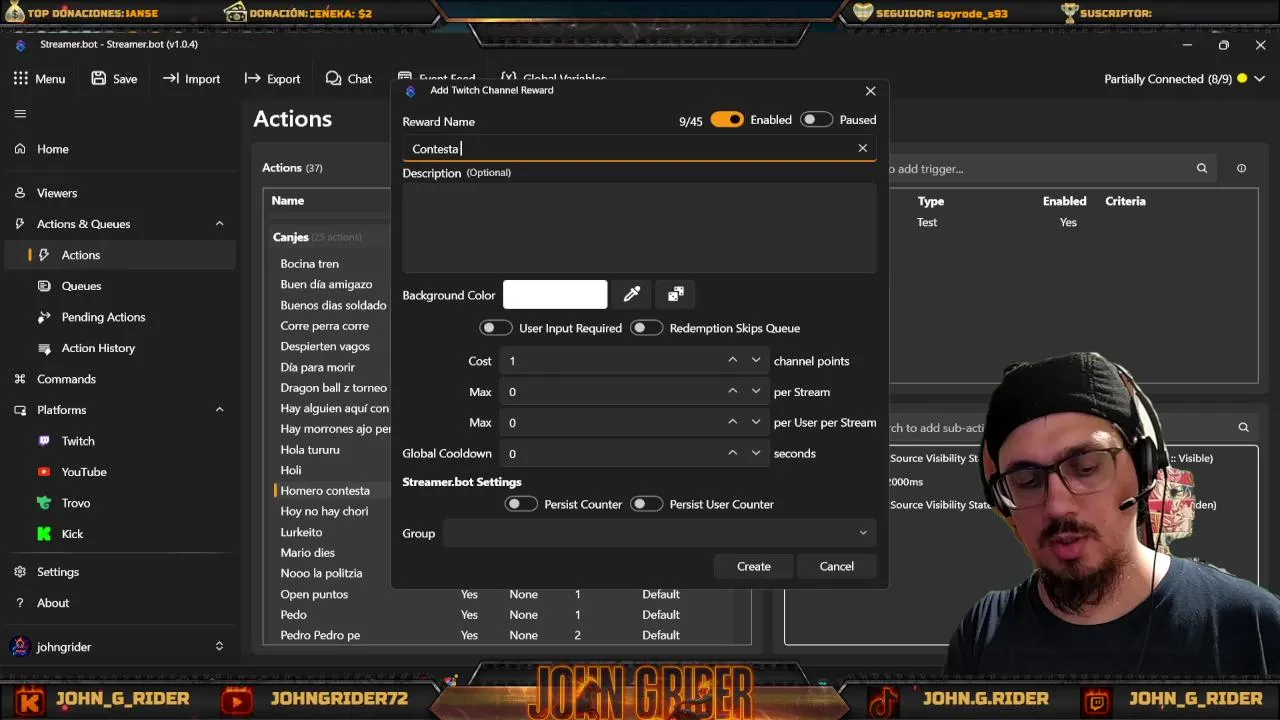This screenshot has width=1280, height=720.
Task: Select Actions in the sidebar
Action: tap(120, 255)
